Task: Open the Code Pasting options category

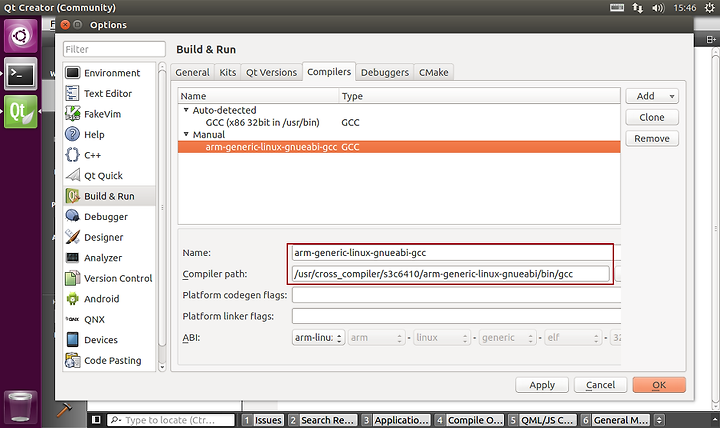Action: pos(109,360)
